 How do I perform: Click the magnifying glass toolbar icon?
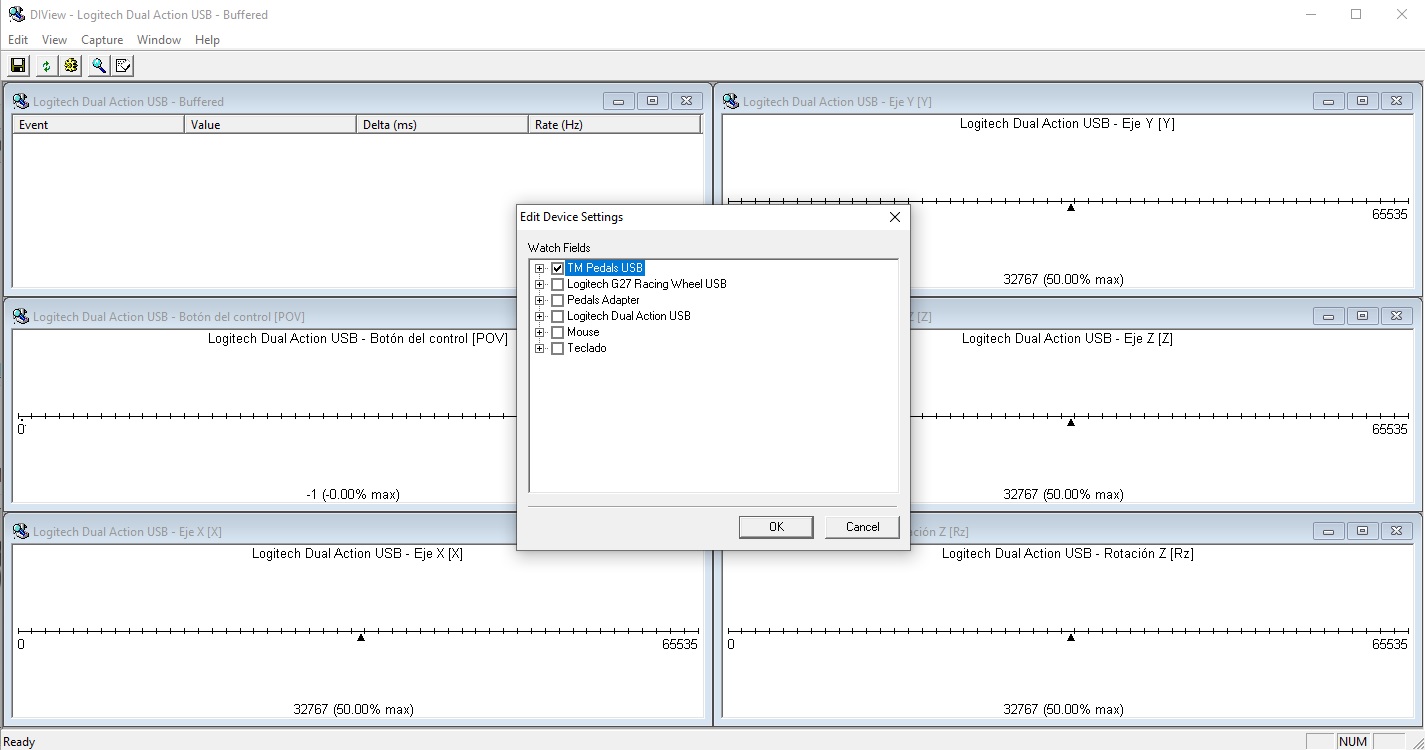[x=98, y=66]
